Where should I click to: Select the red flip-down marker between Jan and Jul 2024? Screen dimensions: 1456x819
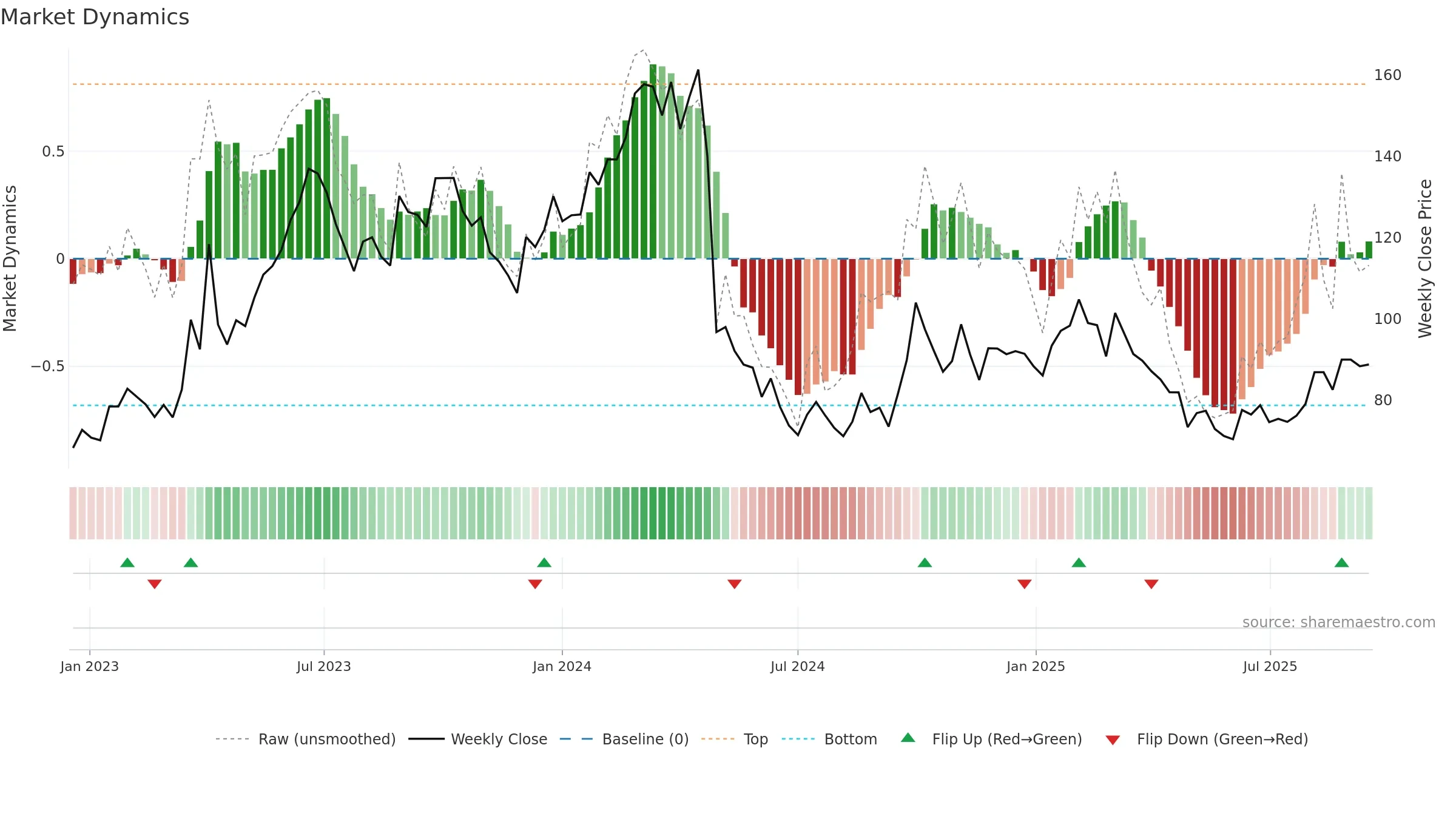tap(735, 584)
